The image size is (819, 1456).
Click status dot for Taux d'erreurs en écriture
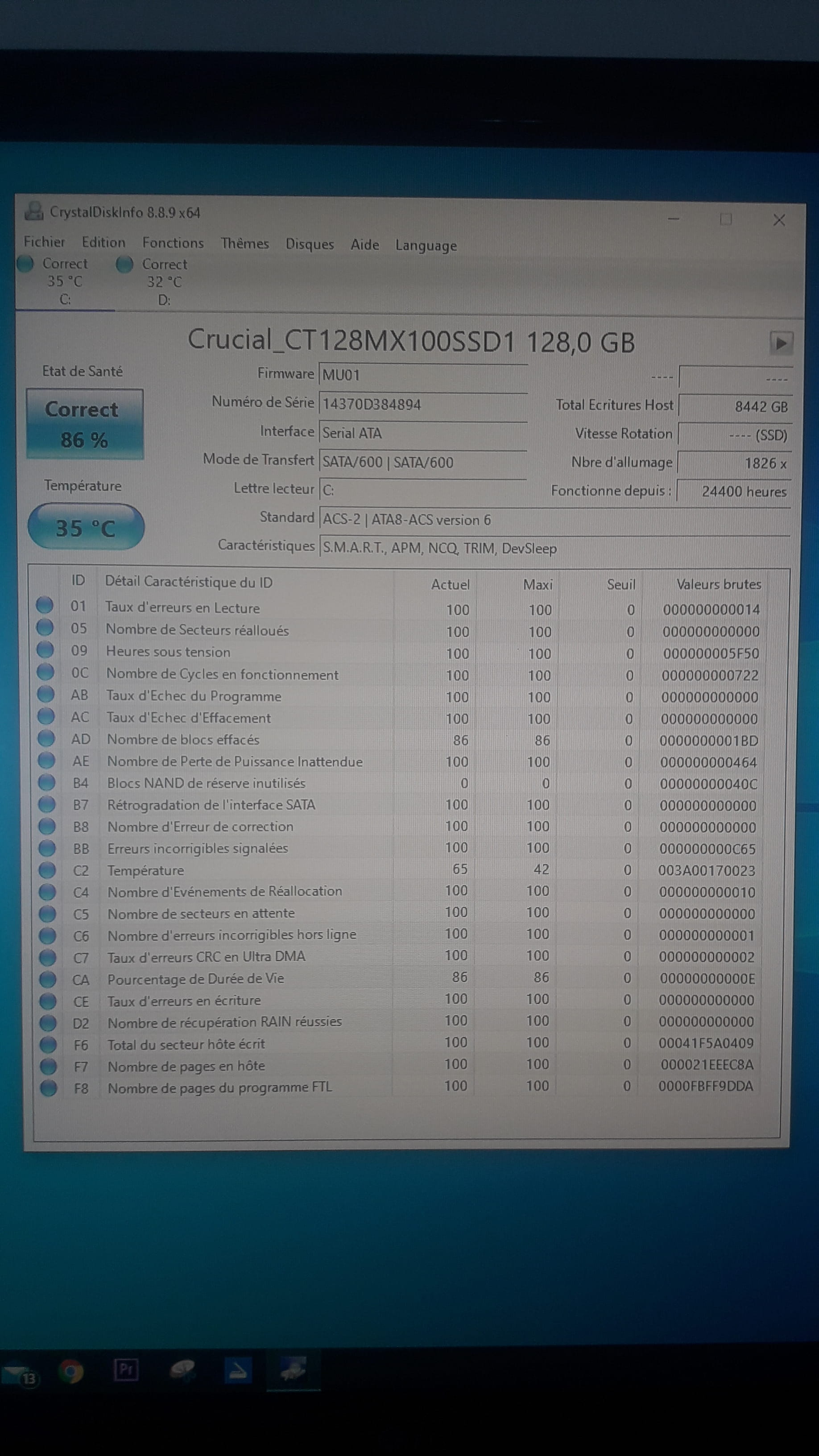(x=48, y=1001)
